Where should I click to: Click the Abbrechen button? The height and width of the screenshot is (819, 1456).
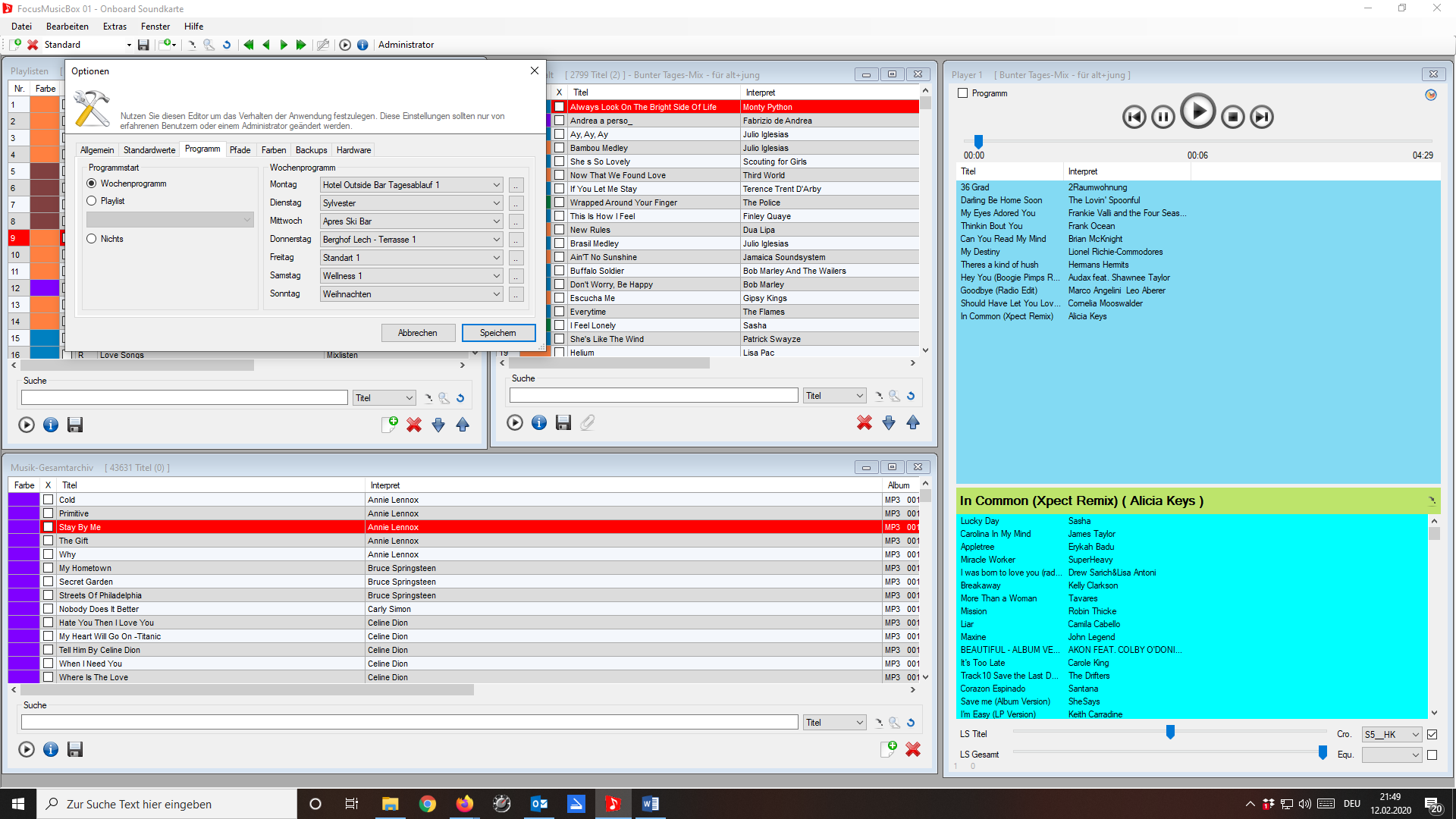(418, 333)
